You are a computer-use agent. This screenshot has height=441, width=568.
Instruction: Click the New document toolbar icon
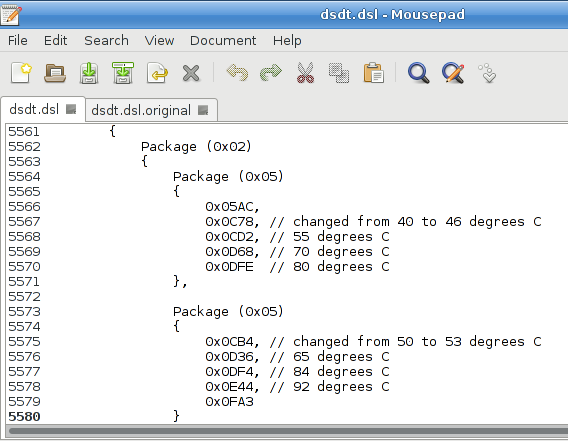coord(21,73)
